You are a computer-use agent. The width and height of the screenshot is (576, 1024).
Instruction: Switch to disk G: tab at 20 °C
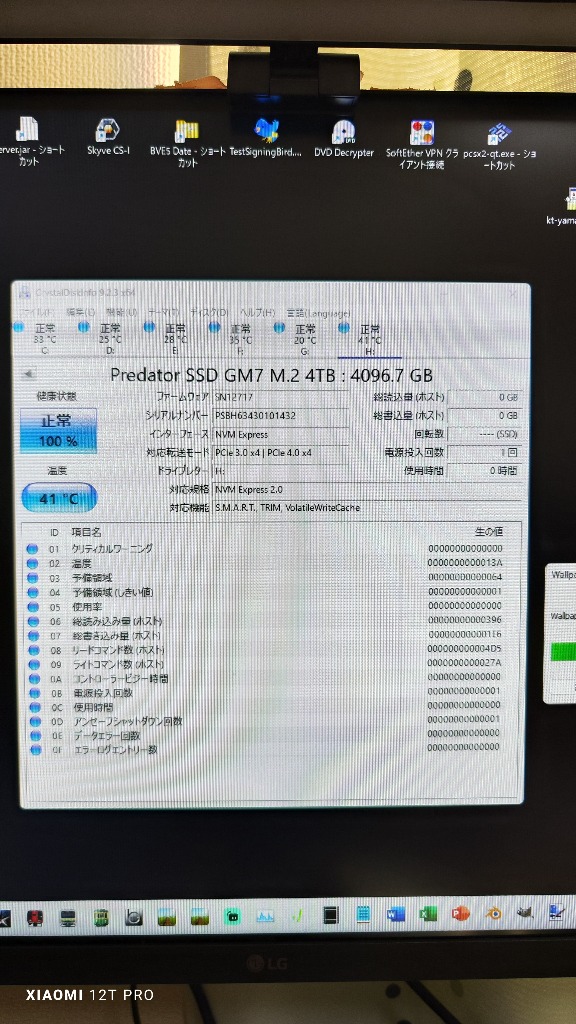click(x=298, y=340)
